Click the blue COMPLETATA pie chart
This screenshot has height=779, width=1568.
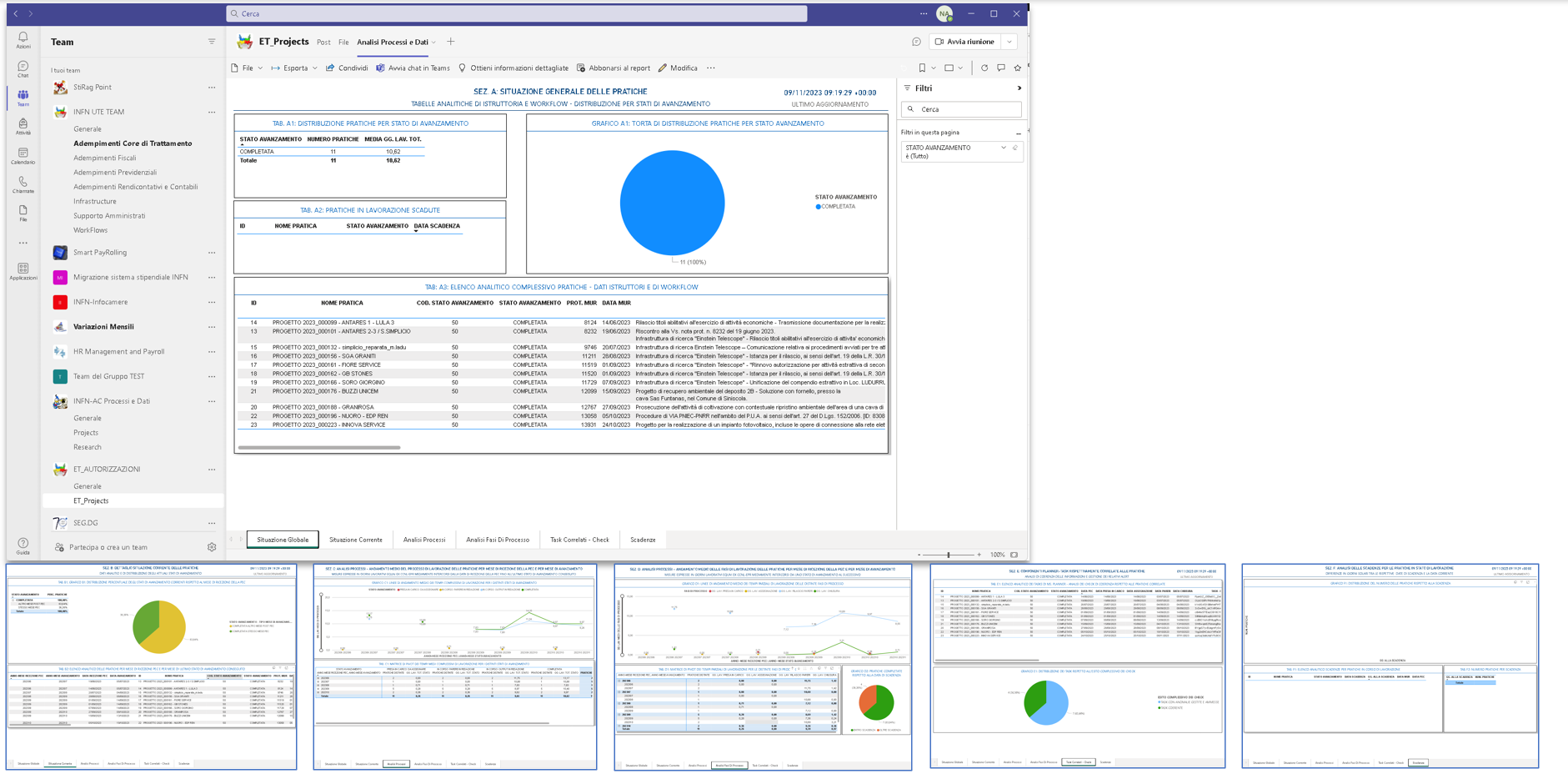[x=673, y=203]
